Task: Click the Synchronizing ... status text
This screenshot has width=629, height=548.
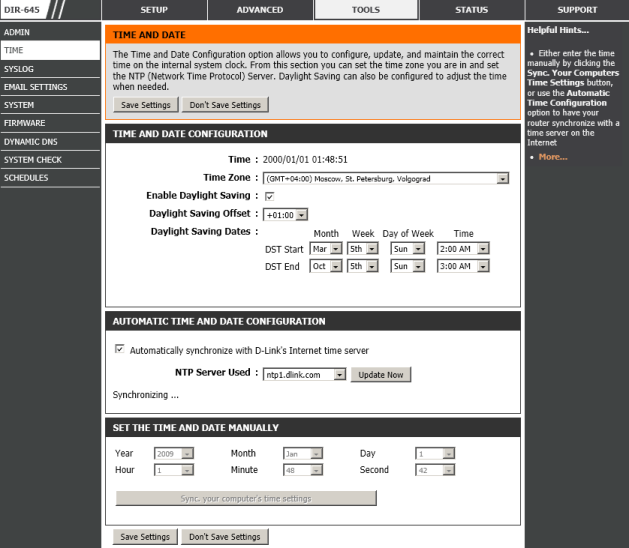Action: point(146,395)
